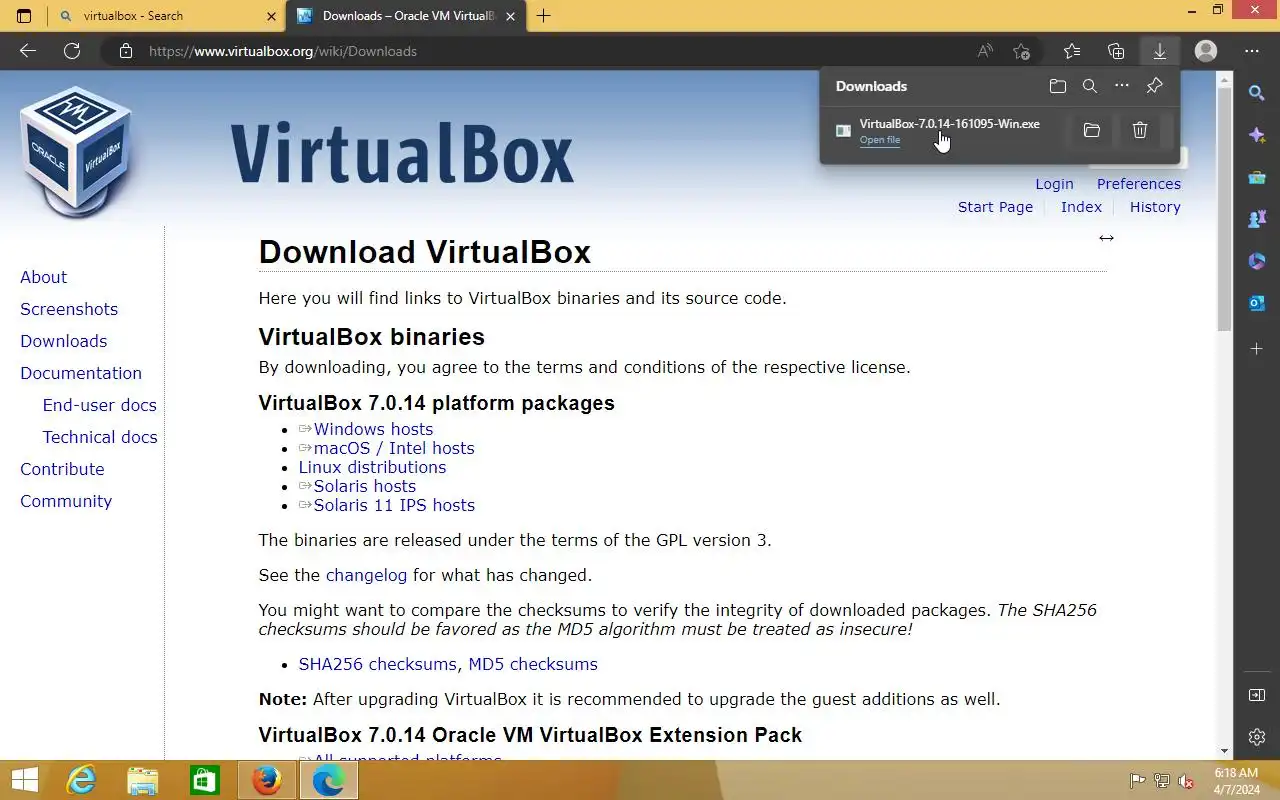Open the Windows Start button
The height and width of the screenshot is (800, 1280).
(24, 780)
